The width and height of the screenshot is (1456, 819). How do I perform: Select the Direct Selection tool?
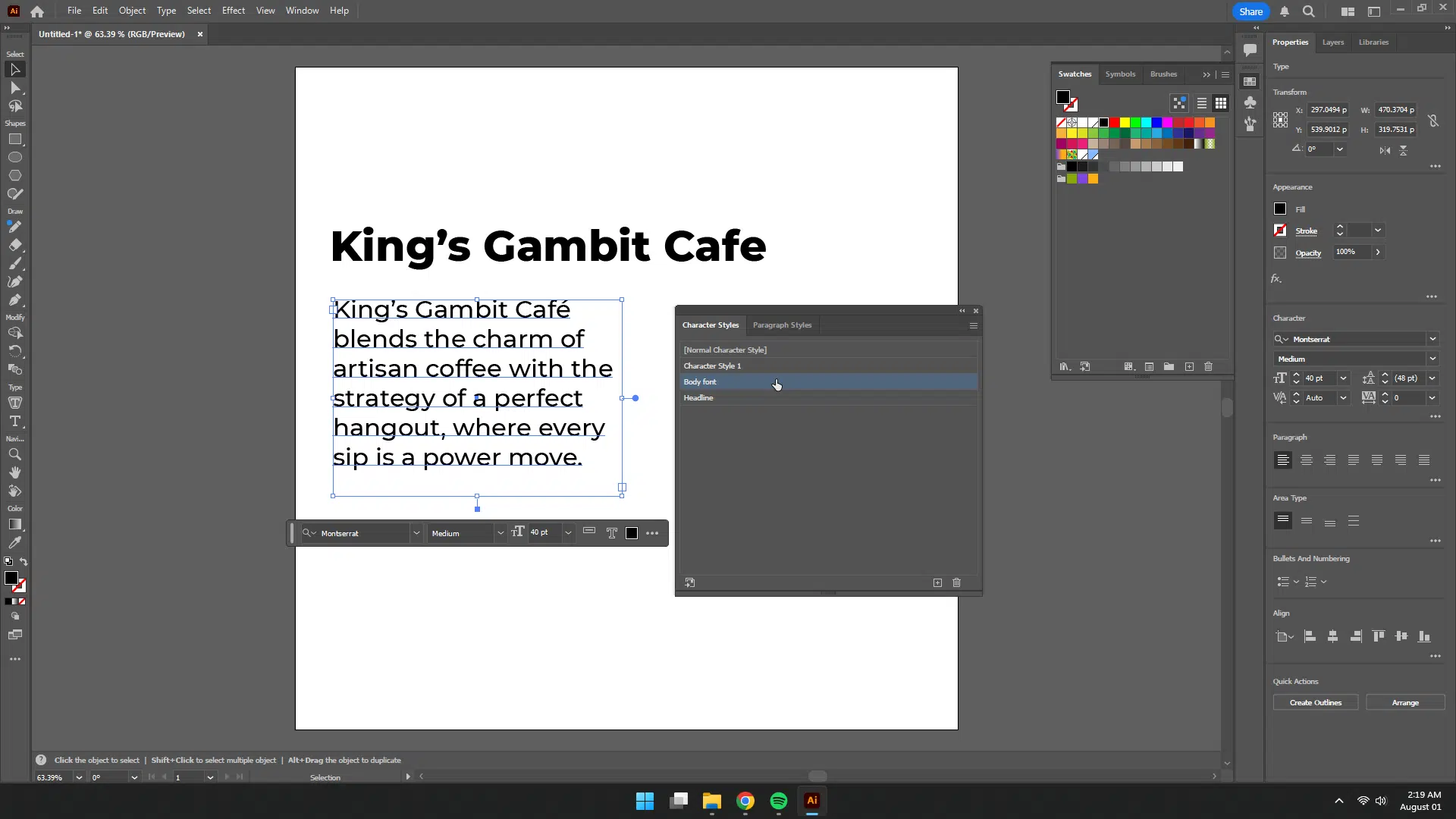coord(14,88)
